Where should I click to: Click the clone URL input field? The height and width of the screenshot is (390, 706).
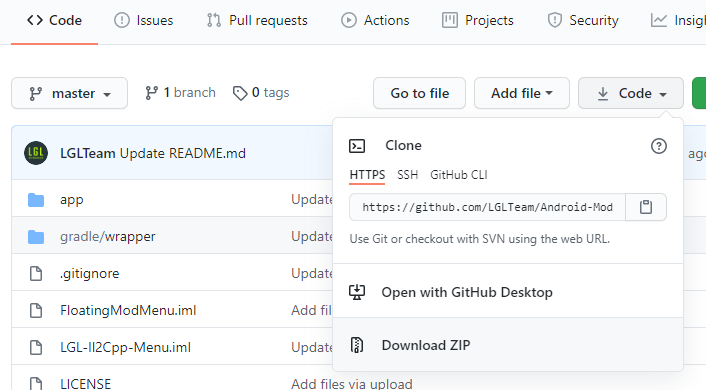(488, 207)
